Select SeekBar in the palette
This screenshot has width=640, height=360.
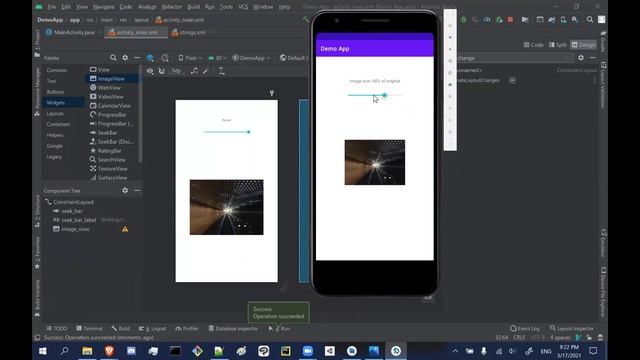click(x=107, y=133)
